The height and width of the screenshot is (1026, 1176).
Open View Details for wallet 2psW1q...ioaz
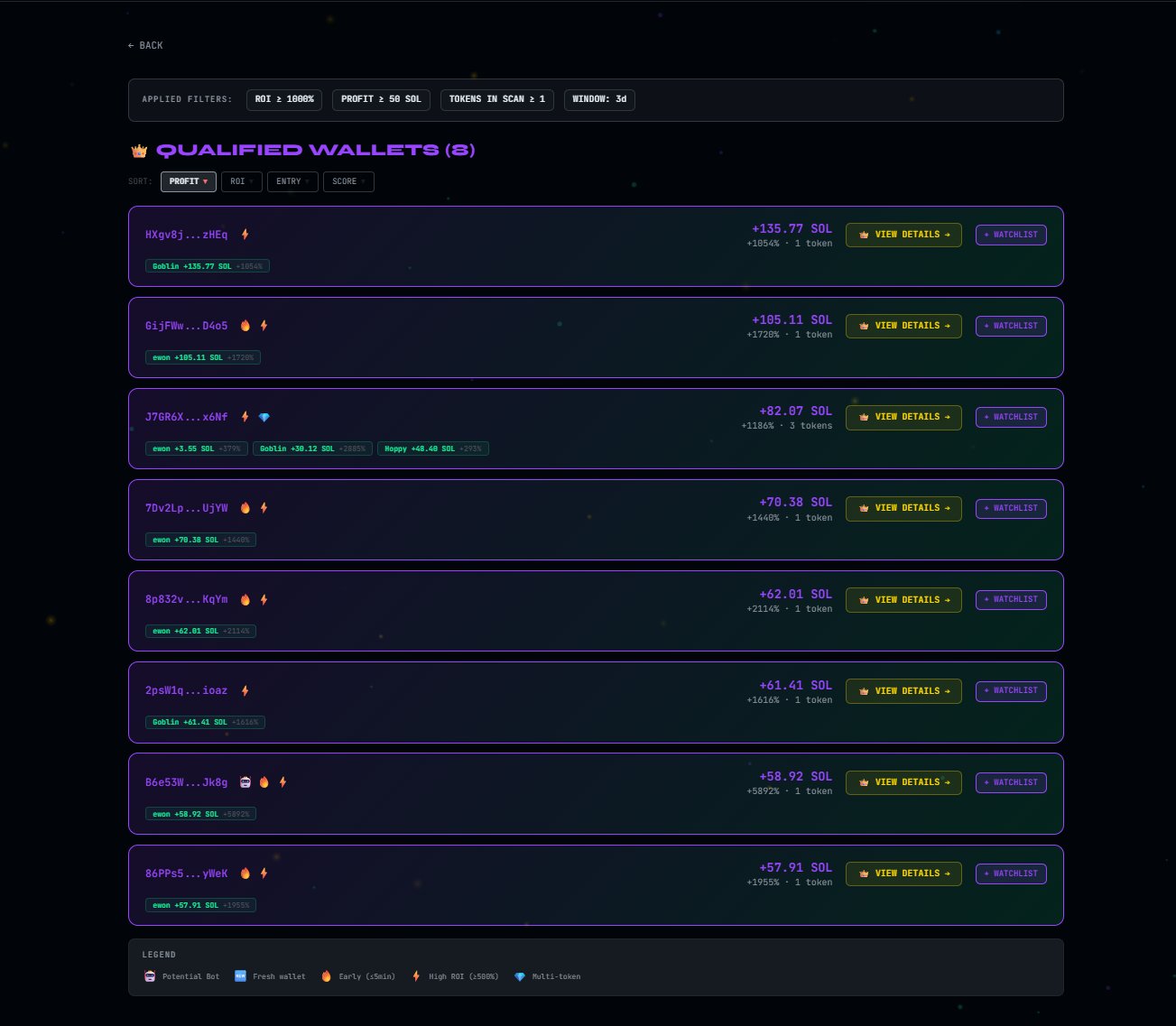pos(903,691)
